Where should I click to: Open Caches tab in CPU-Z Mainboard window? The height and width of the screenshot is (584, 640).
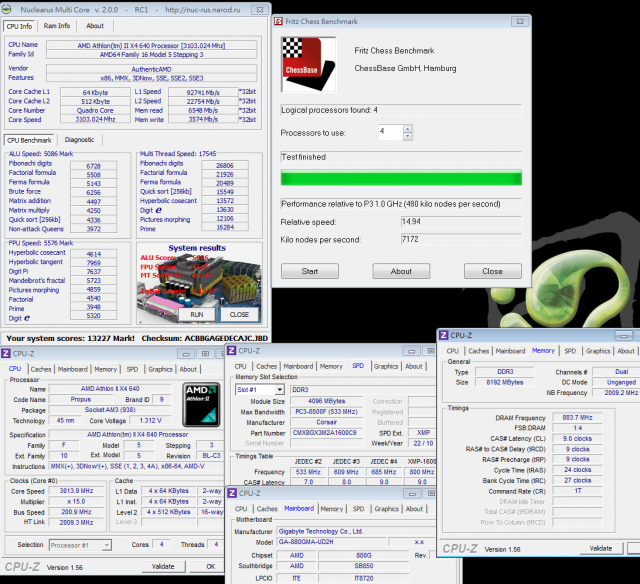click(267, 509)
